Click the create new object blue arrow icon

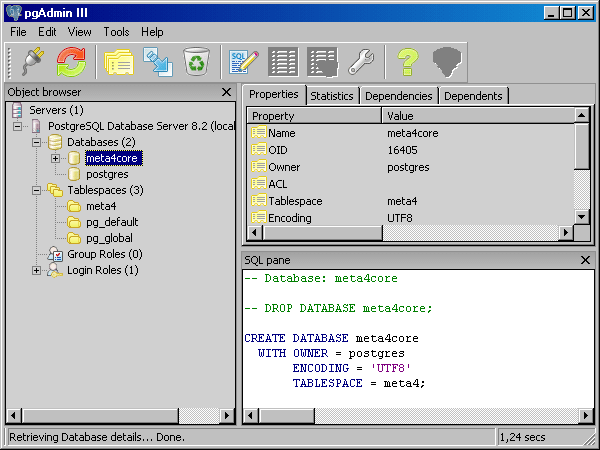[158, 62]
